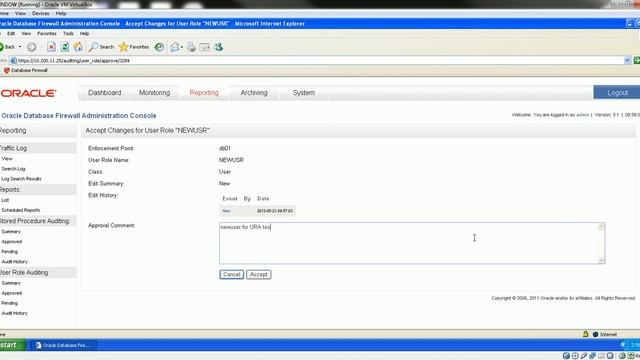Screen dimensions: 640x360
Task: Click the Cancel button
Action: click(231, 275)
